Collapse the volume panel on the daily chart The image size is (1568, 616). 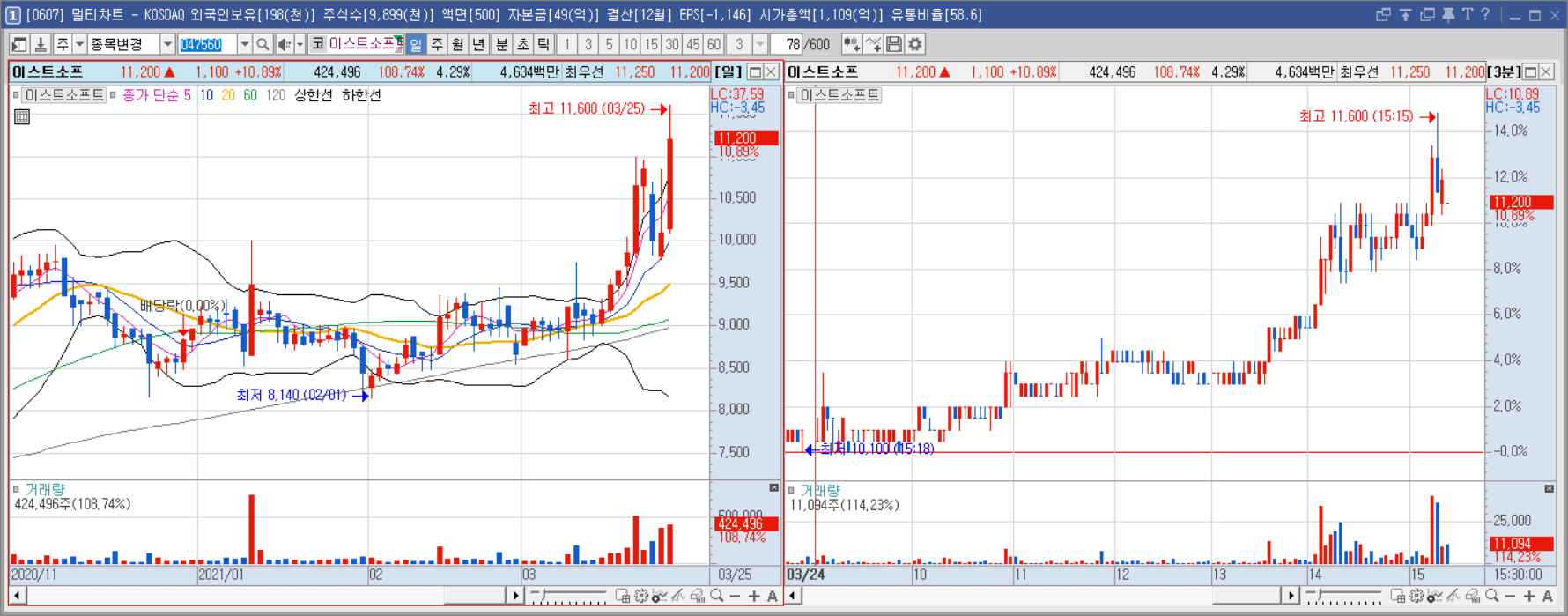coord(773,488)
